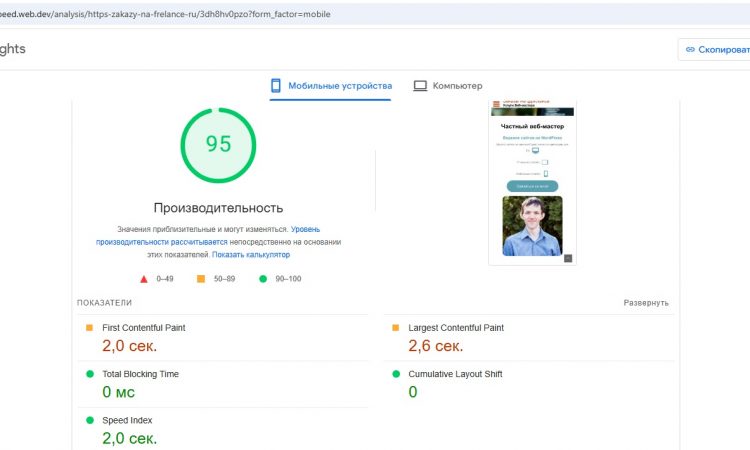The width and height of the screenshot is (750, 450).
Task: Click the Производительность heading
Action: [x=218, y=208]
